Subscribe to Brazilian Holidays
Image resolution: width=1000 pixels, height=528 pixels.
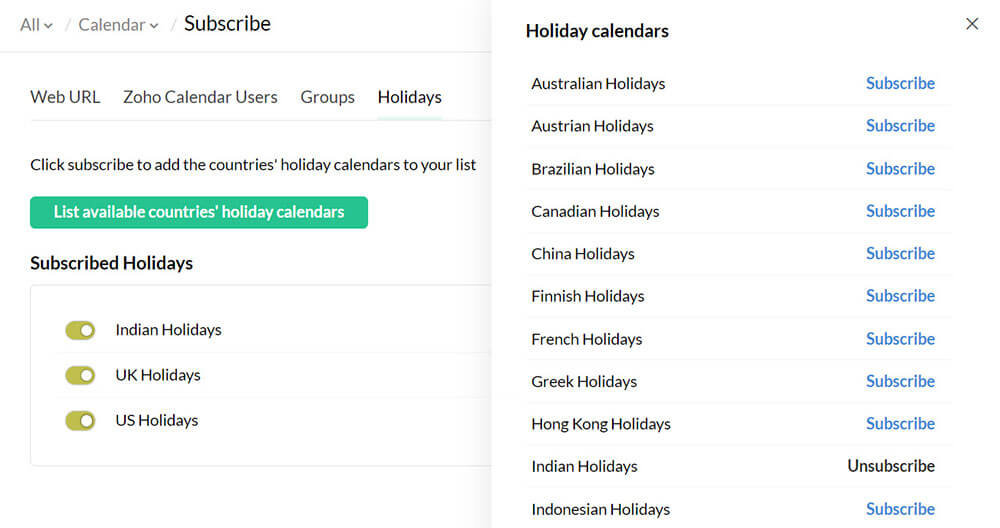(x=900, y=169)
